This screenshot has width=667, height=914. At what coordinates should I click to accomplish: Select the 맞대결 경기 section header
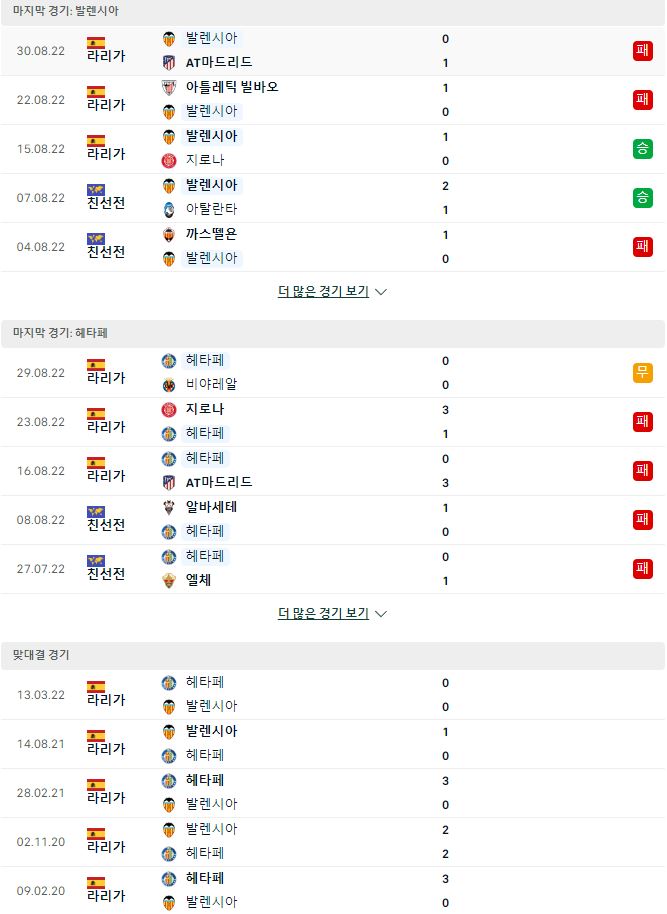333,655
